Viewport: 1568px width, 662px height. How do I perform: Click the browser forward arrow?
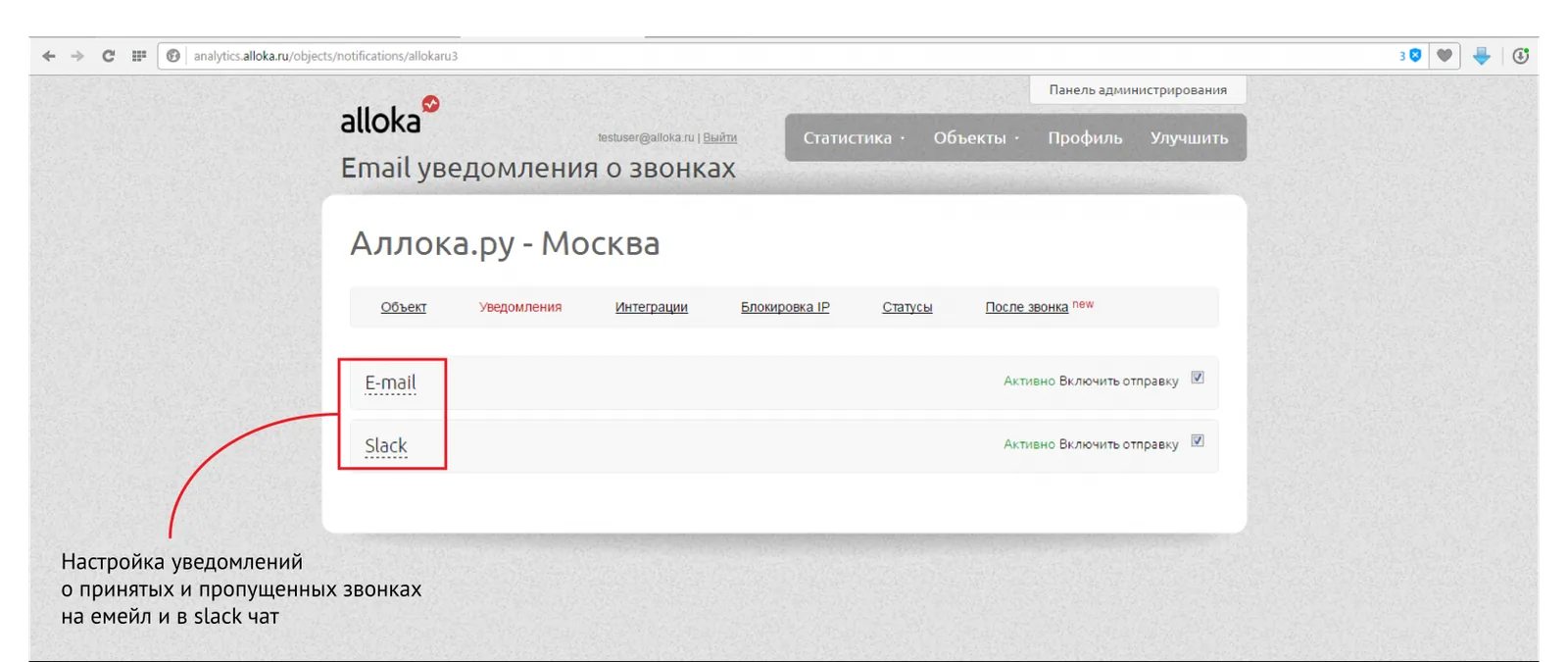click(77, 56)
